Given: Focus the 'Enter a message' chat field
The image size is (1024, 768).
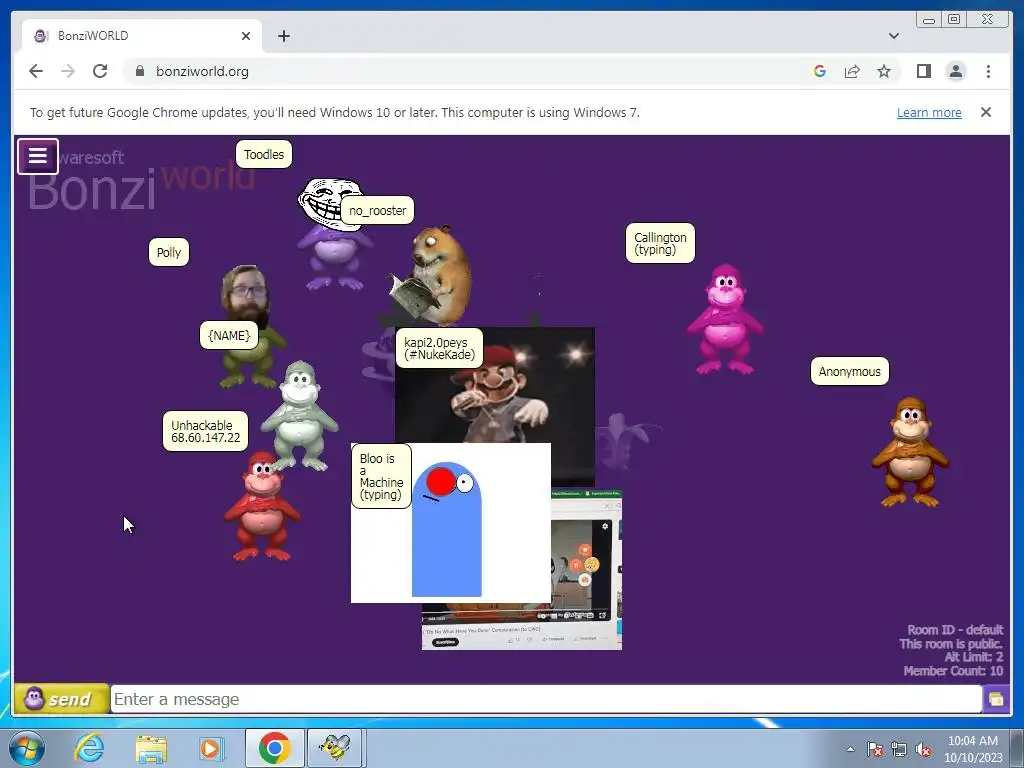Looking at the screenshot, I should coord(546,699).
